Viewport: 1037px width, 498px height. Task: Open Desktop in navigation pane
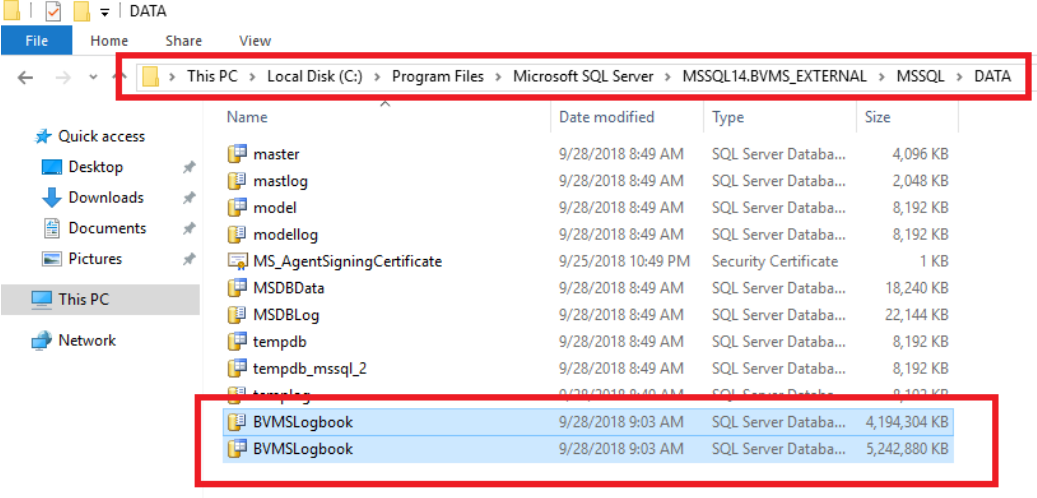[95, 167]
